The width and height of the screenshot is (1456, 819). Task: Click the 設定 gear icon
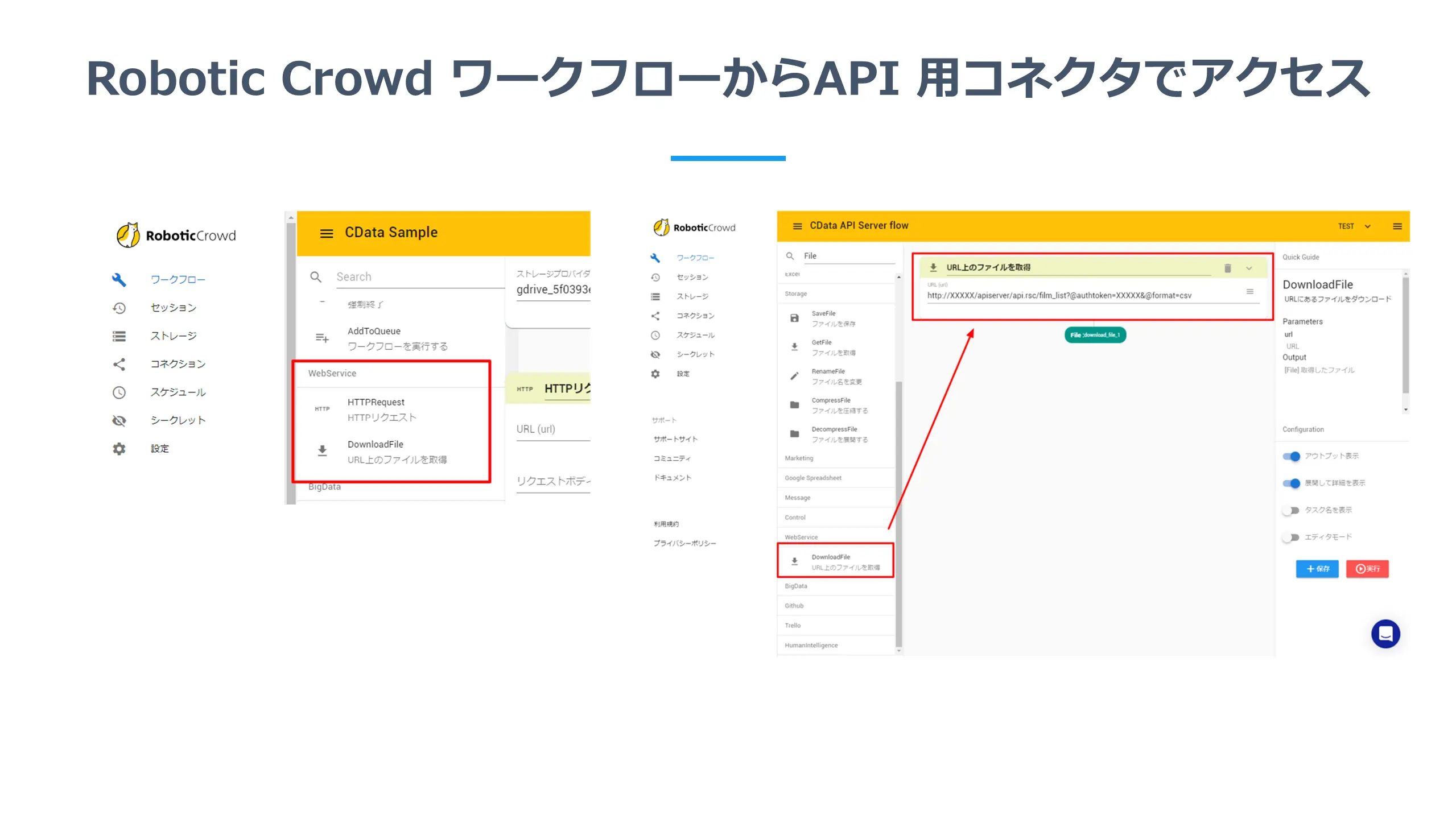119,448
